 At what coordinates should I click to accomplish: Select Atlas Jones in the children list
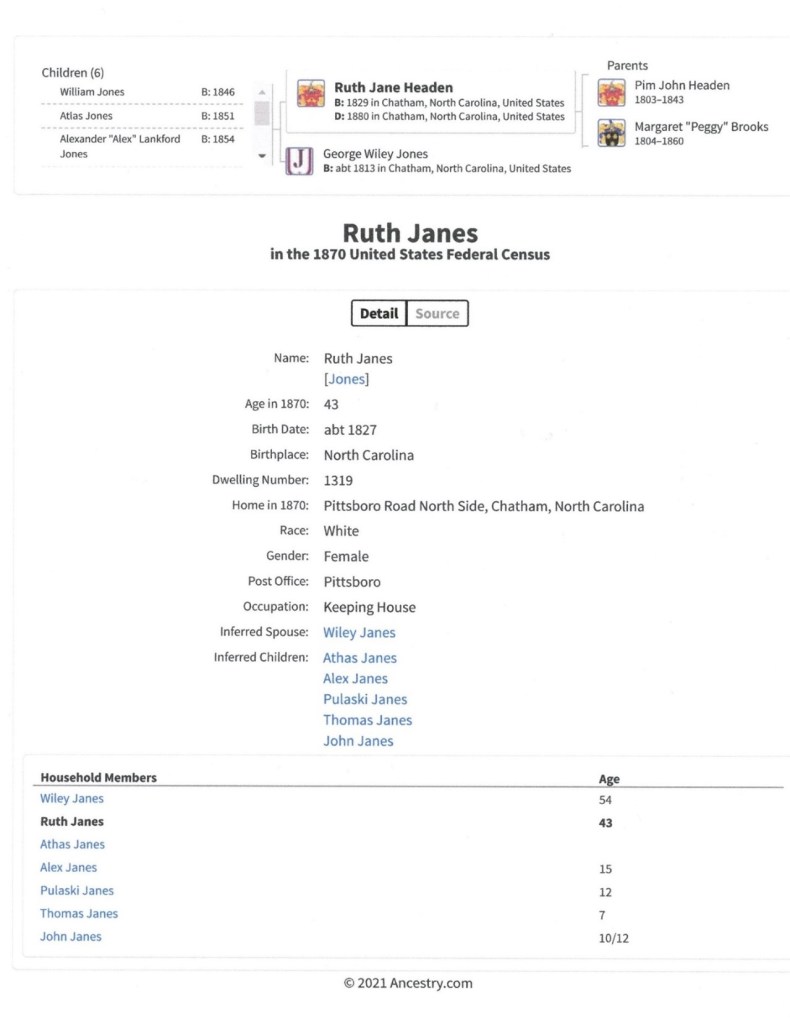pyautogui.click(x=85, y=116)
